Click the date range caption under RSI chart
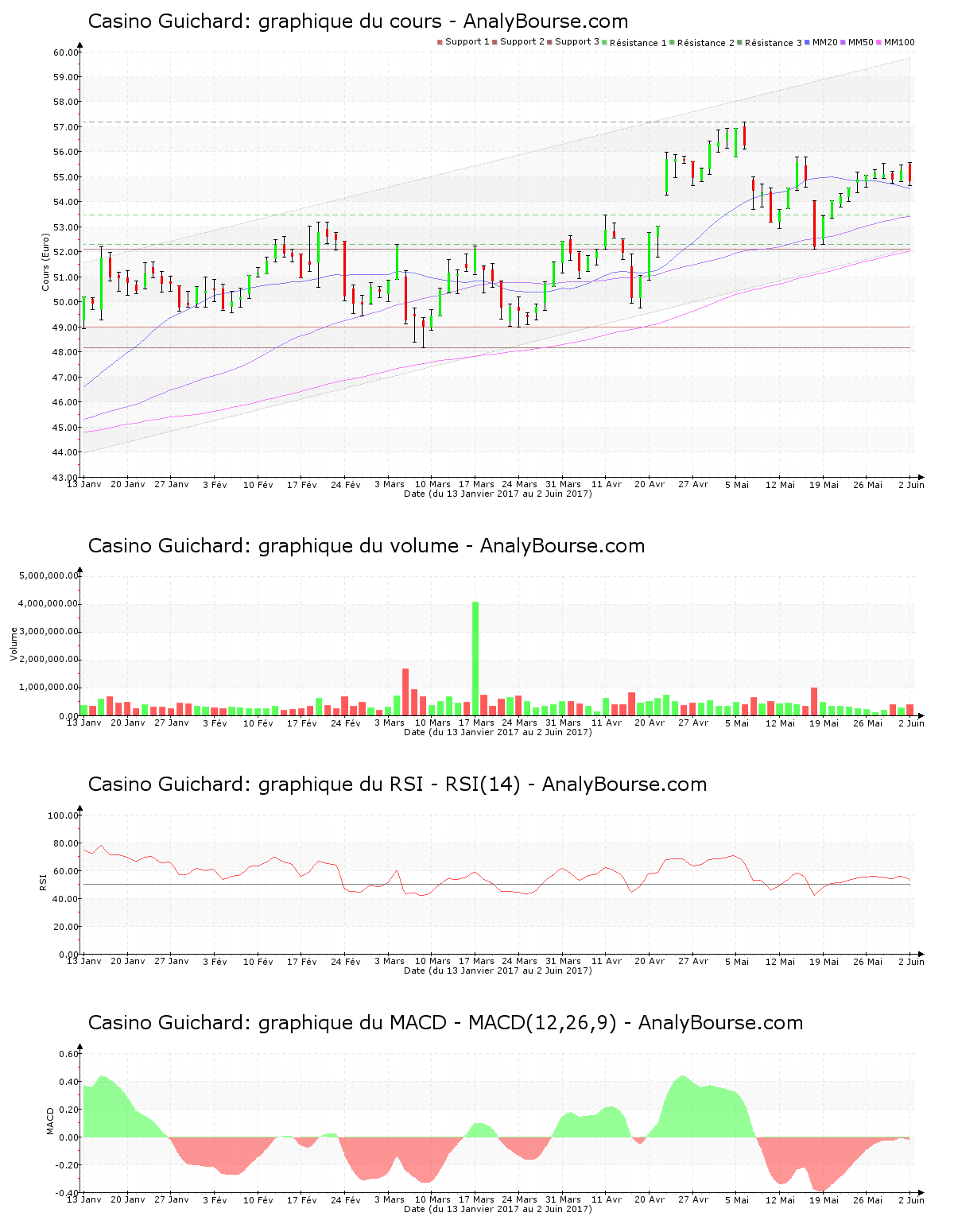Viewport: 954px width, 1232px height. [498, 970]
